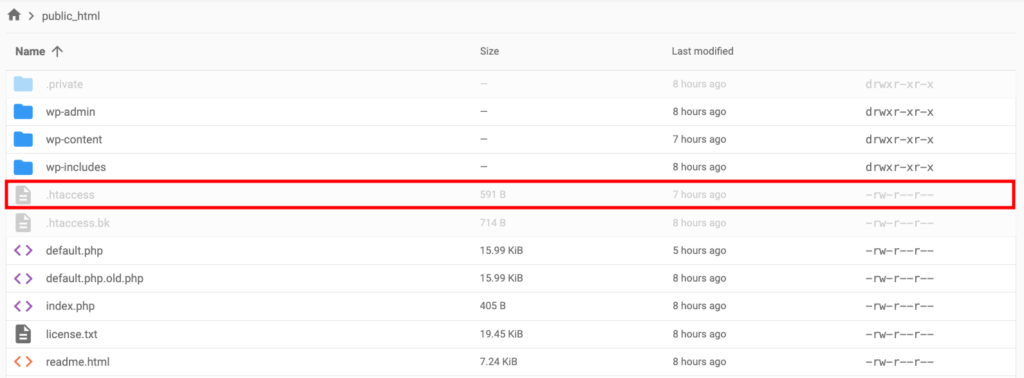Viewport: 1024px width, 378px height.
Task: Sort the list by Name column
Action: 30,51
